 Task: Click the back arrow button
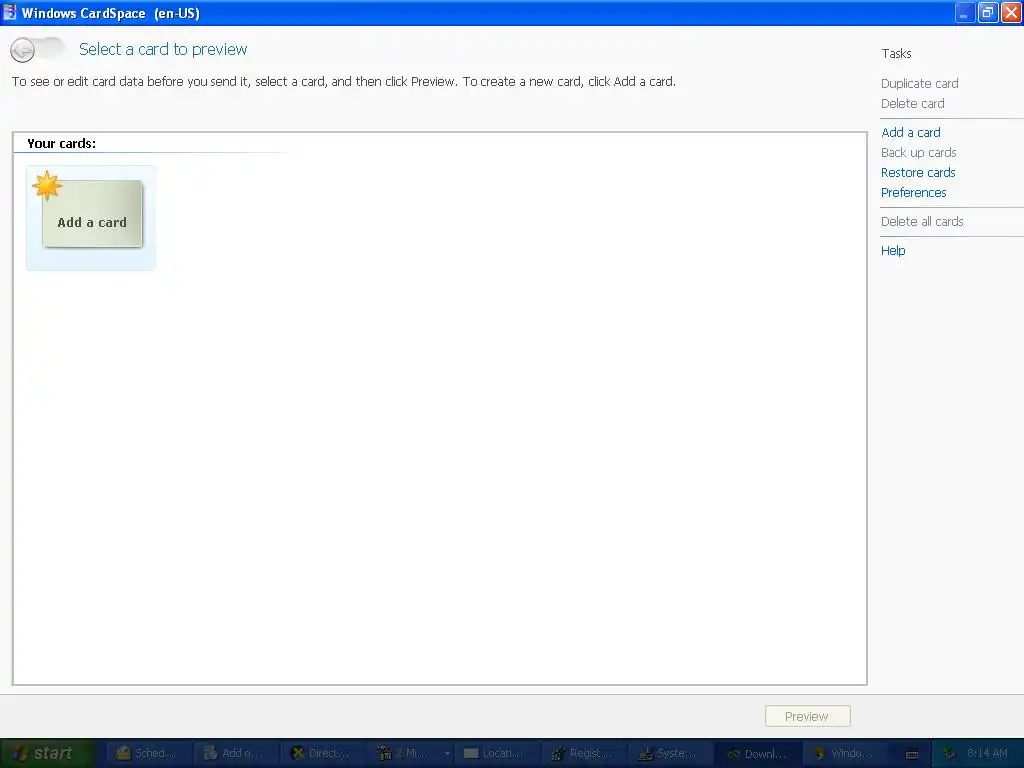[x=23, y=50]
